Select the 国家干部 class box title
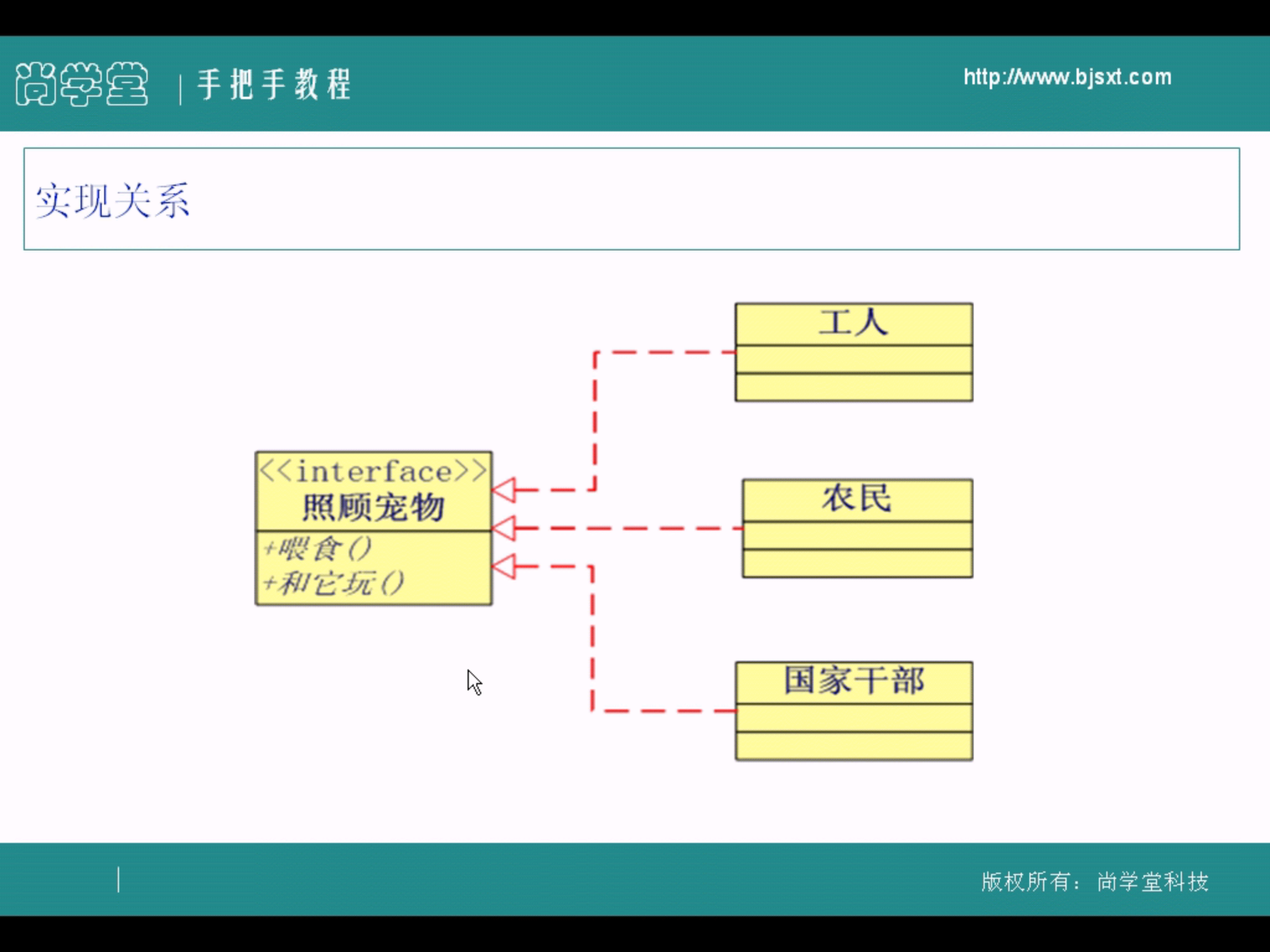 click(x=853, y=681)
